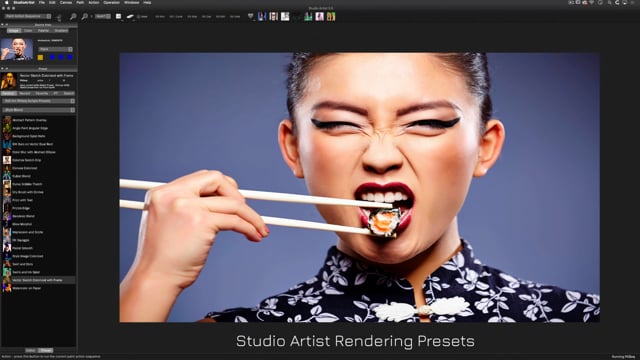Switch to the Image source tab
The image size is (640, 360).
pyautogui.click(x=13, y=31)
